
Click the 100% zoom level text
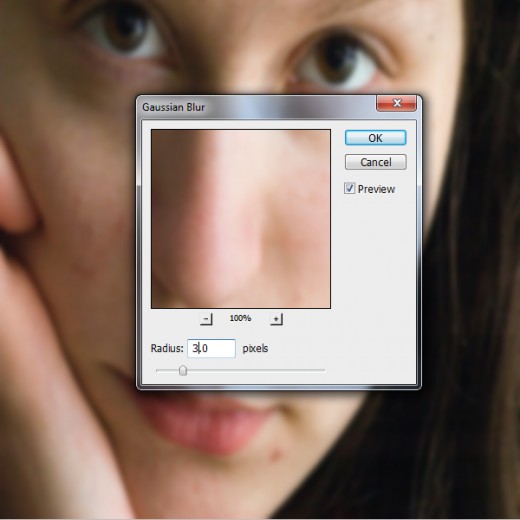240,318
